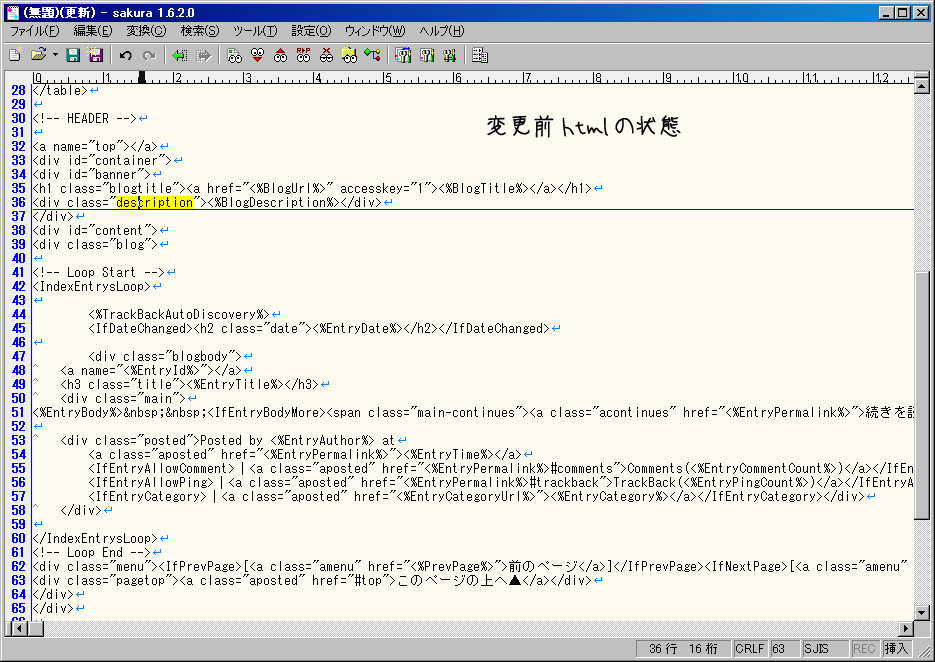Click the SJIS encoding status entry

(x=823, y=648)
